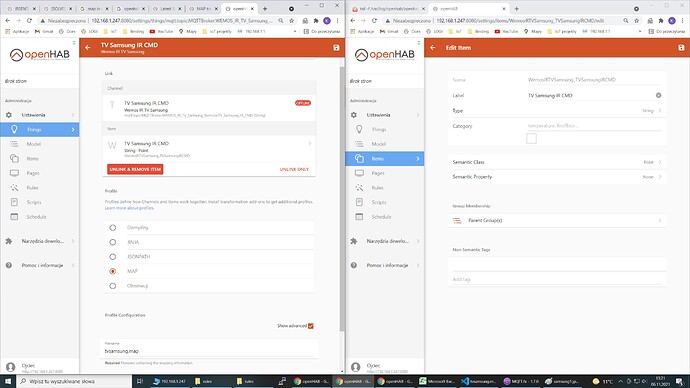
Task: Click Rules icon in right window sidebar
Action: click(360, 187)
